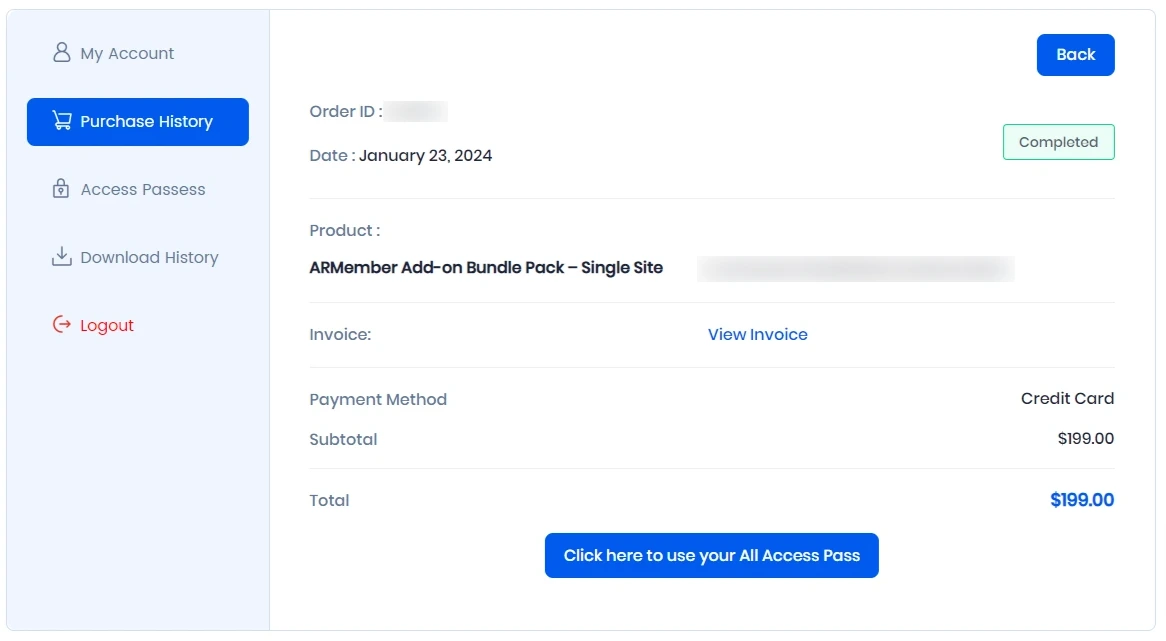
Task: Click the Credit Card payment method text
Action: [1067, 399]
